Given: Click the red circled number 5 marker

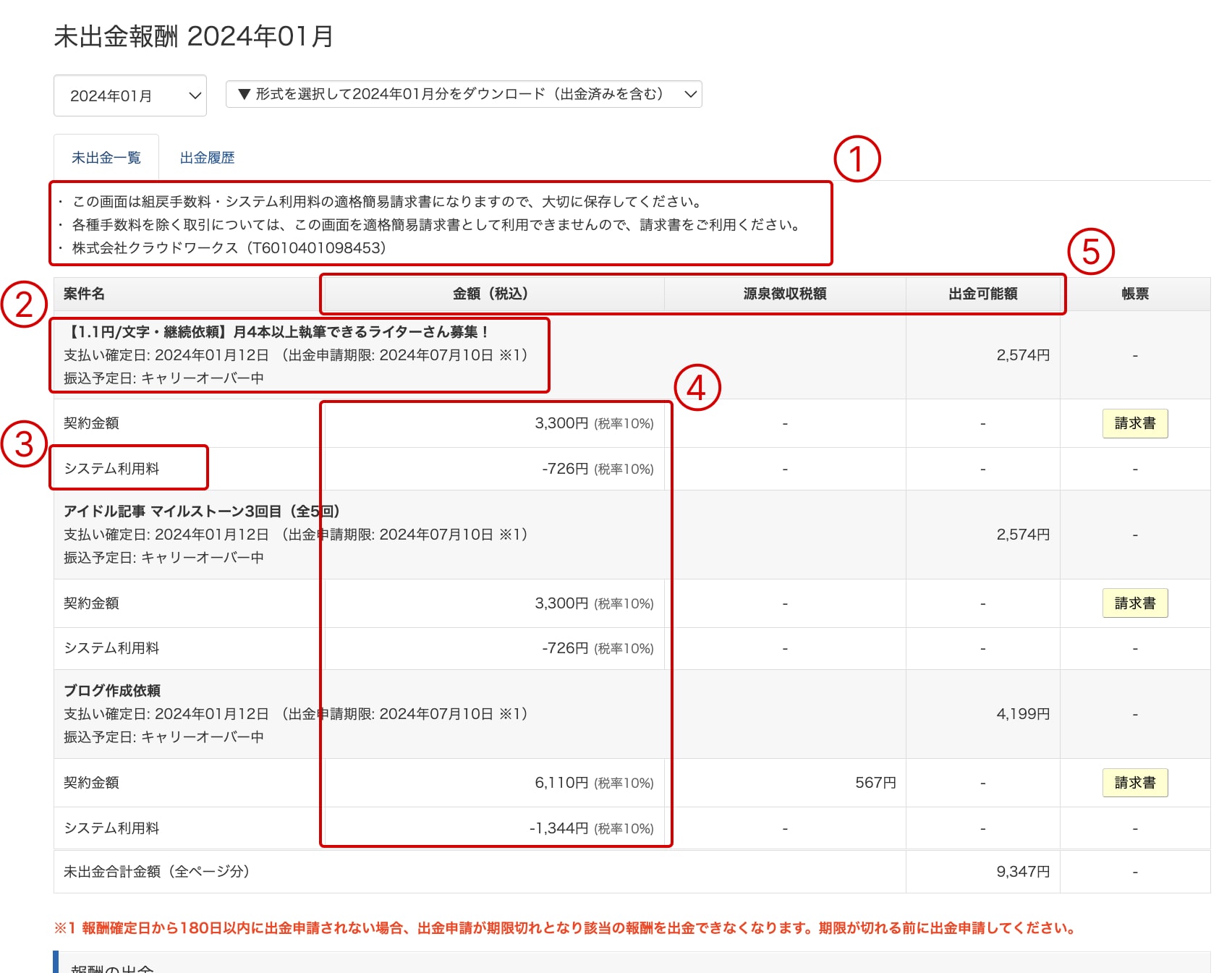Looking at the screenshot, I should tap(1090, 252).
